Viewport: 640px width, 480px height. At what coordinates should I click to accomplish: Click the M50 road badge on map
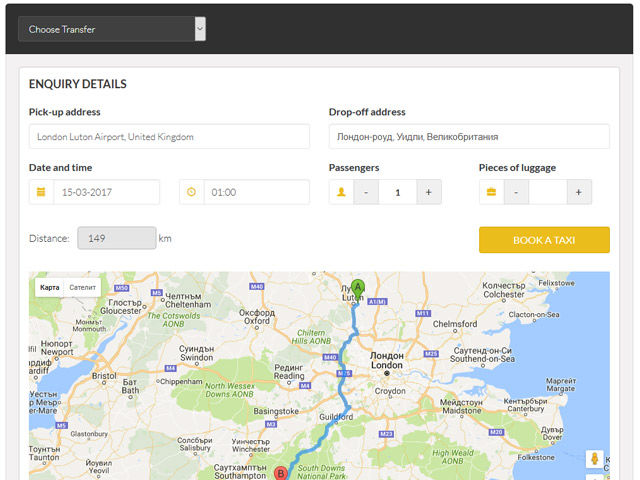click(122, 288)
